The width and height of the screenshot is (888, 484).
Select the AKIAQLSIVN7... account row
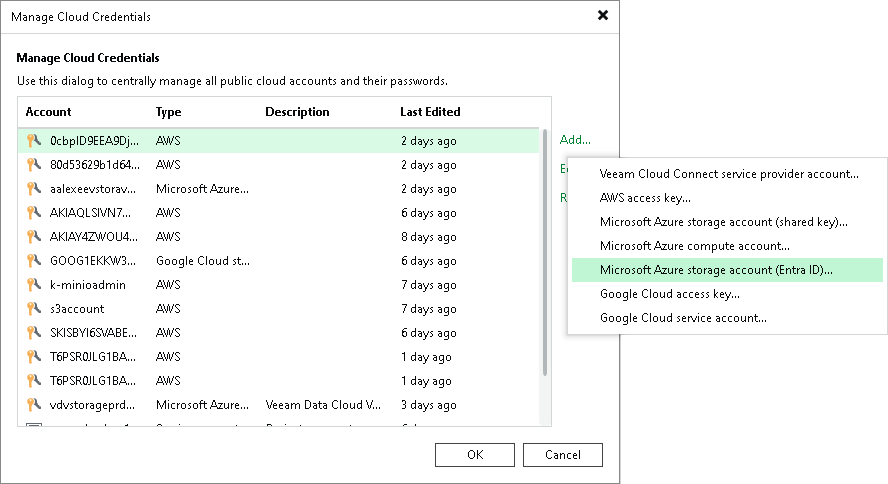(x=278, y=213)
